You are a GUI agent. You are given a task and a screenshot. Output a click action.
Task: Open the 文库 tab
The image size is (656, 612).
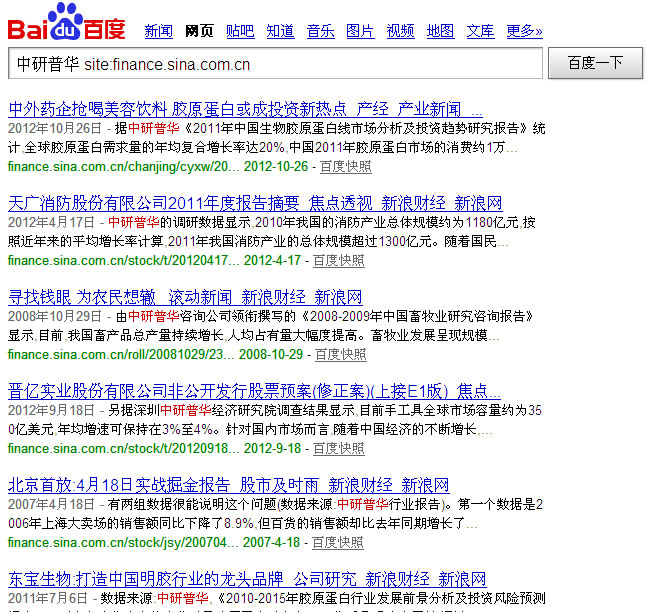click(480, 31)
